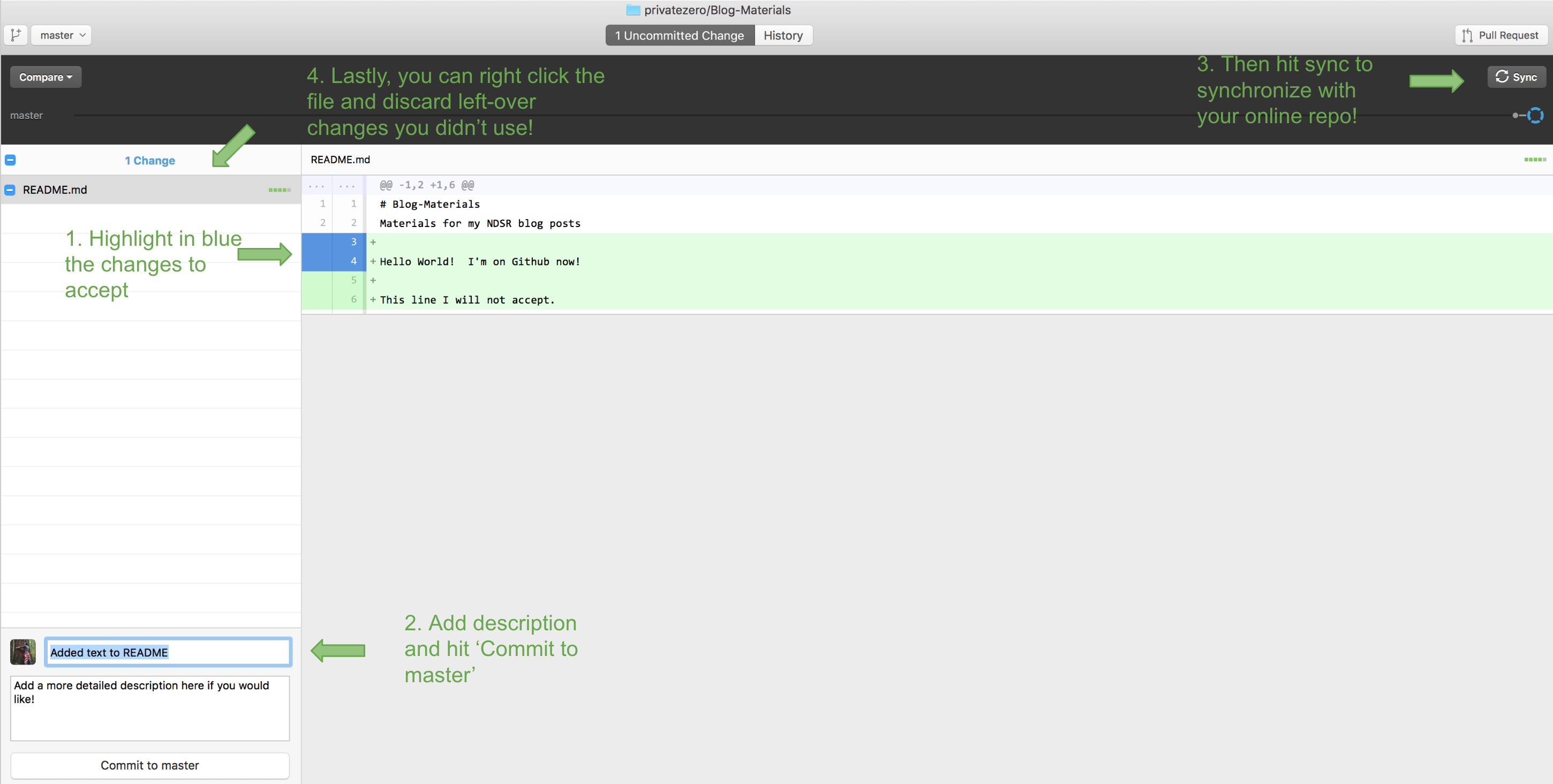The width and height of the screenshot is (1553, 784).
Task: Click green change-size indicator beside README.md in list
Action: [279, 190]
